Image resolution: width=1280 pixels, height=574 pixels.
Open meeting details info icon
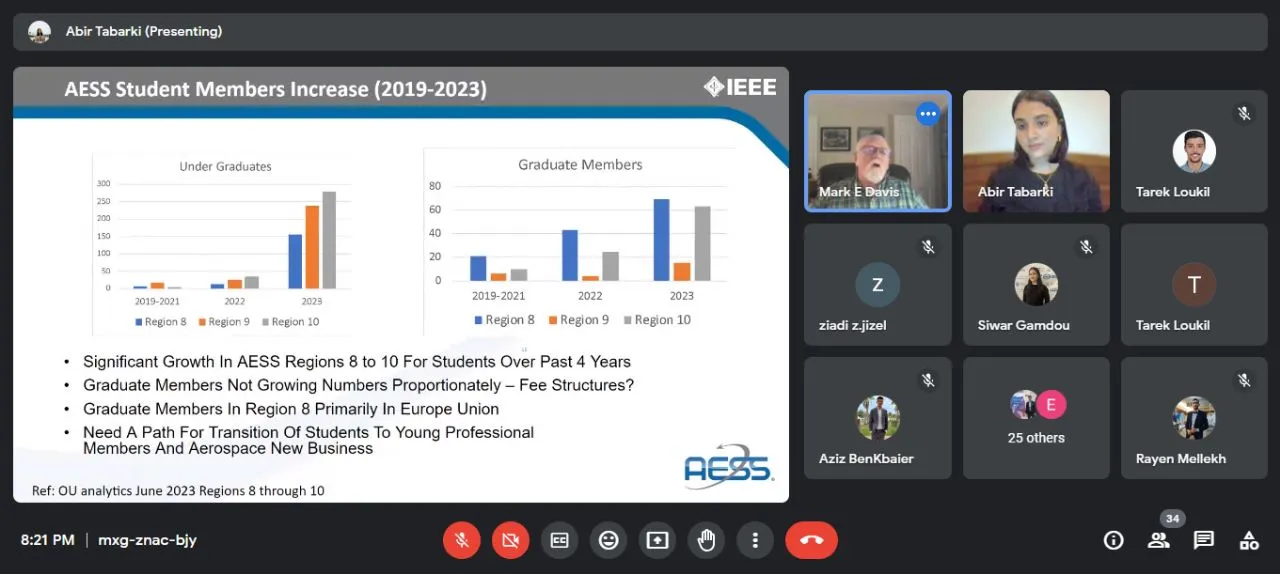tap(1113, 540)
